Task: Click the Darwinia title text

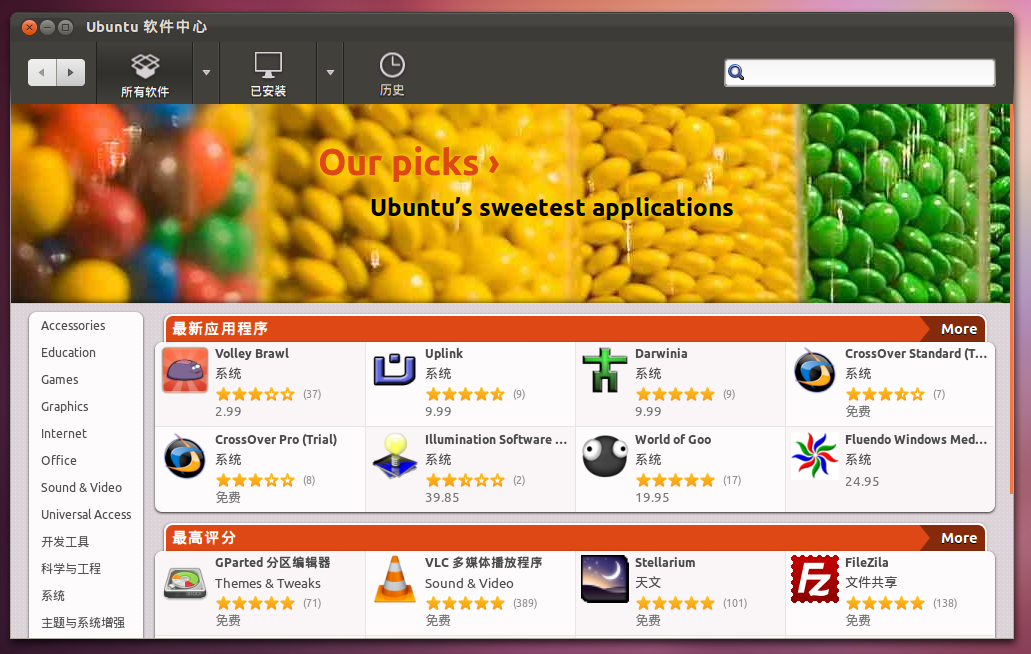Action: point(661,354)
